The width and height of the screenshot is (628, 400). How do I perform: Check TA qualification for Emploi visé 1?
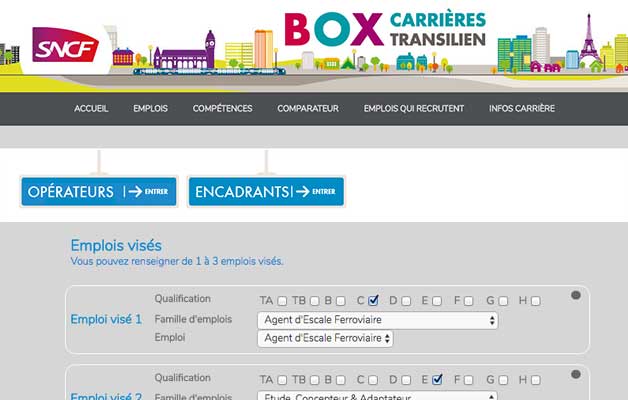pyautogui.click(x=282, y=301)
